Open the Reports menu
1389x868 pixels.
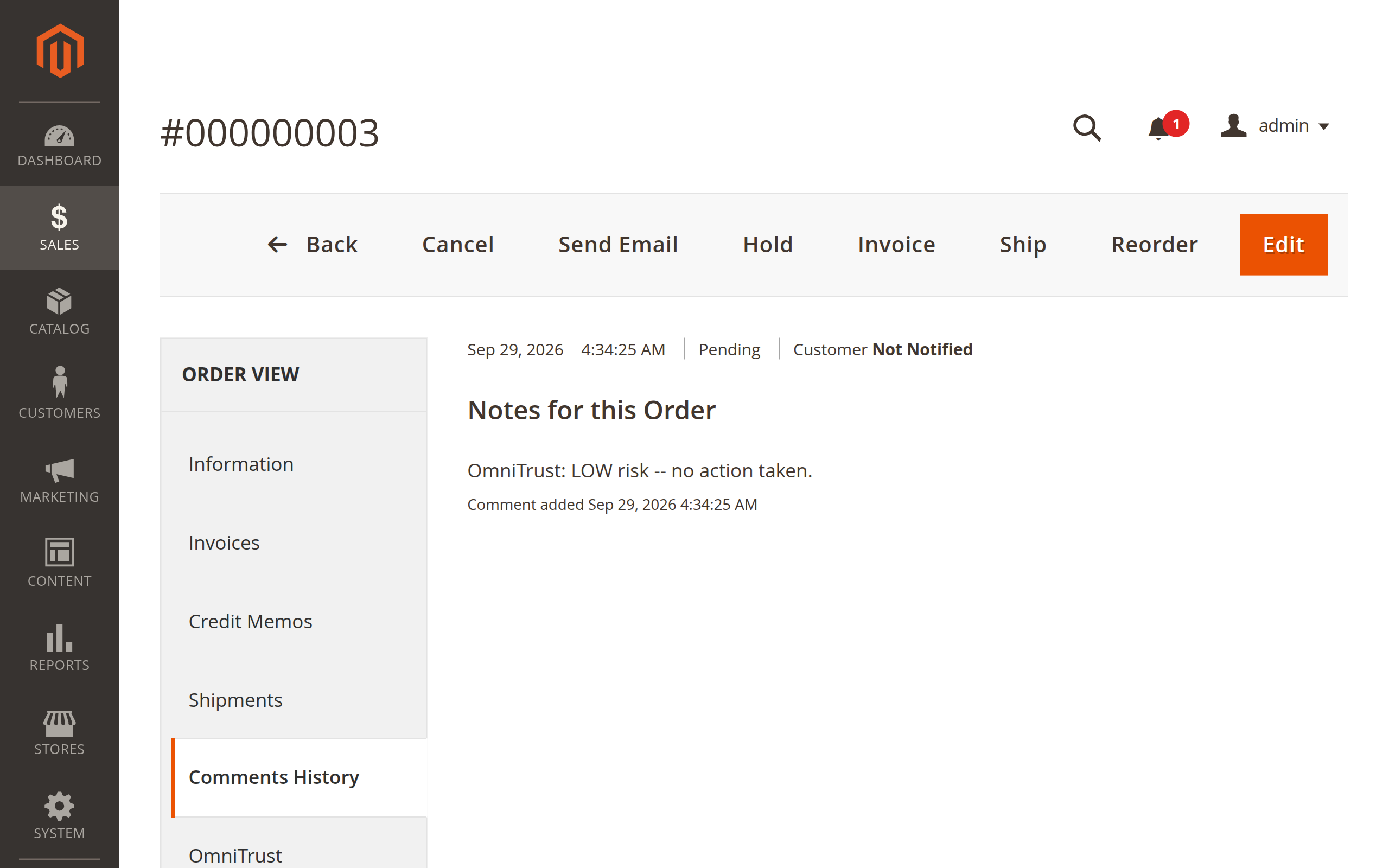(60, 648)
